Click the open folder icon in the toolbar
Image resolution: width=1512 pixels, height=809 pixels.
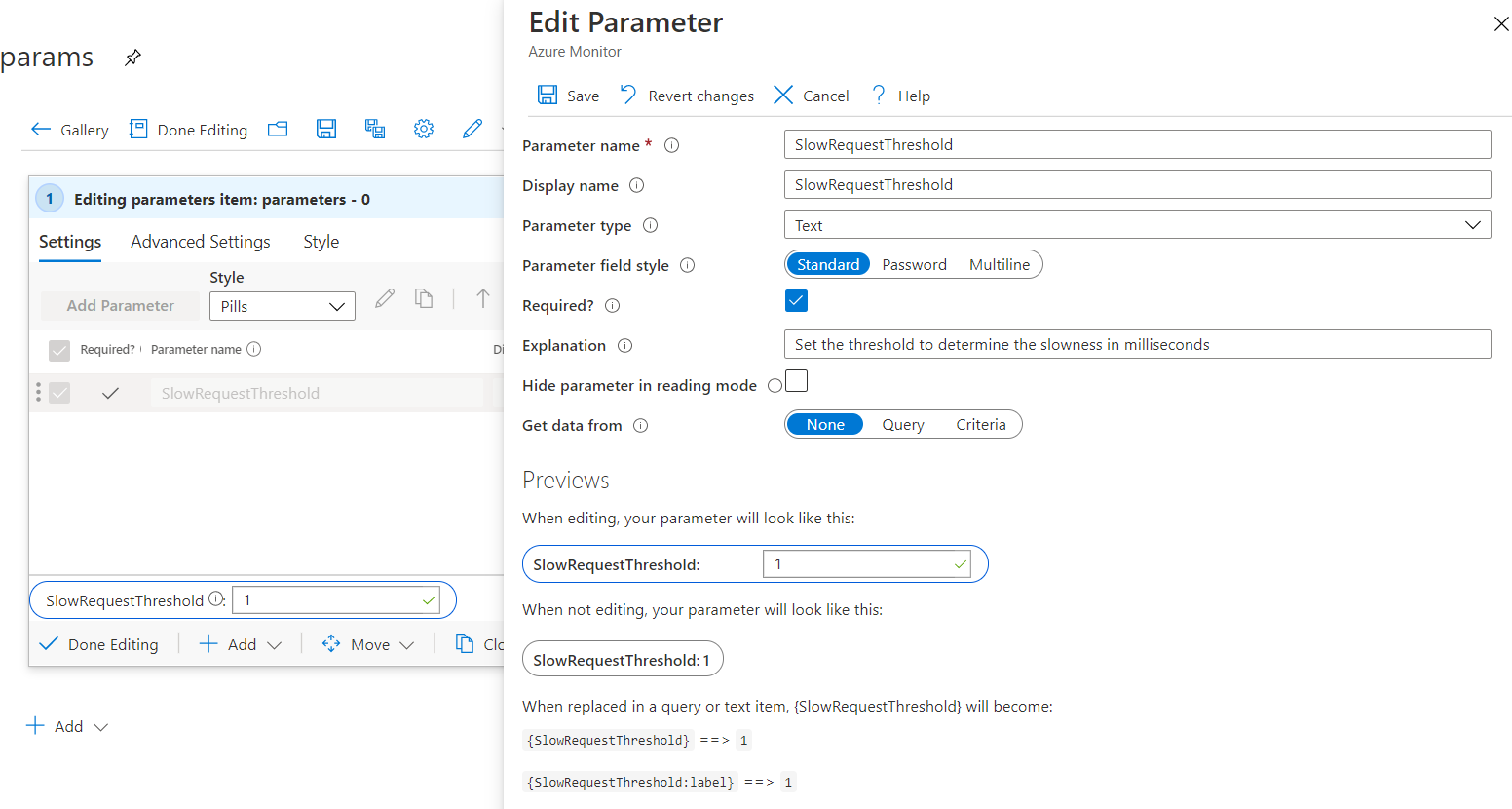278,129
